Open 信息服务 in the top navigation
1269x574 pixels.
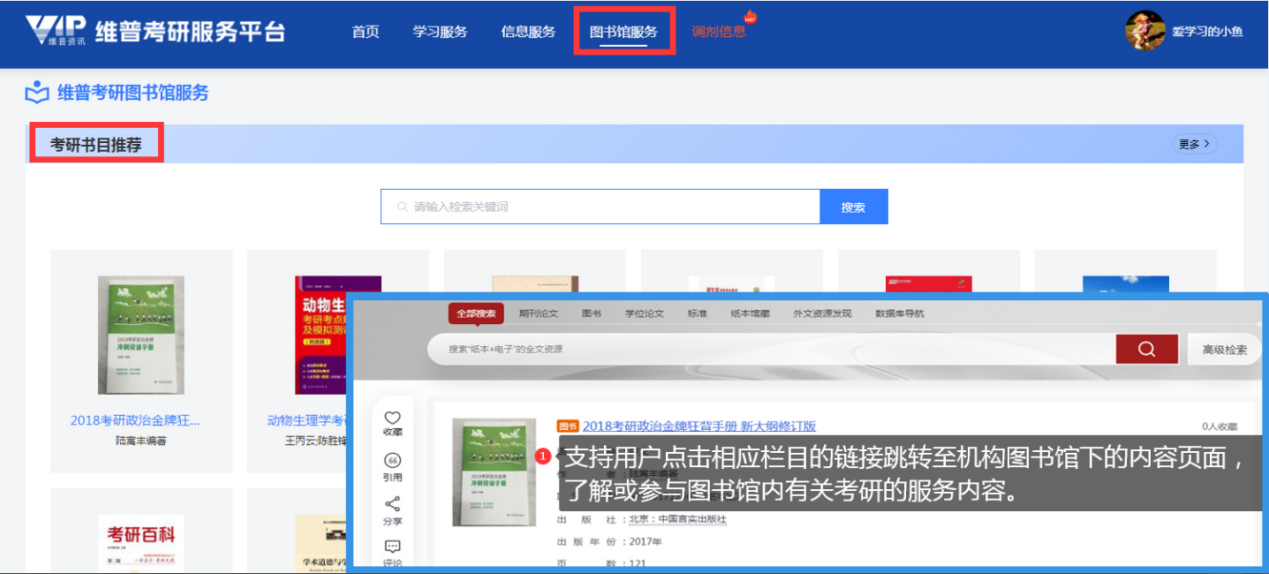(528, 31)
